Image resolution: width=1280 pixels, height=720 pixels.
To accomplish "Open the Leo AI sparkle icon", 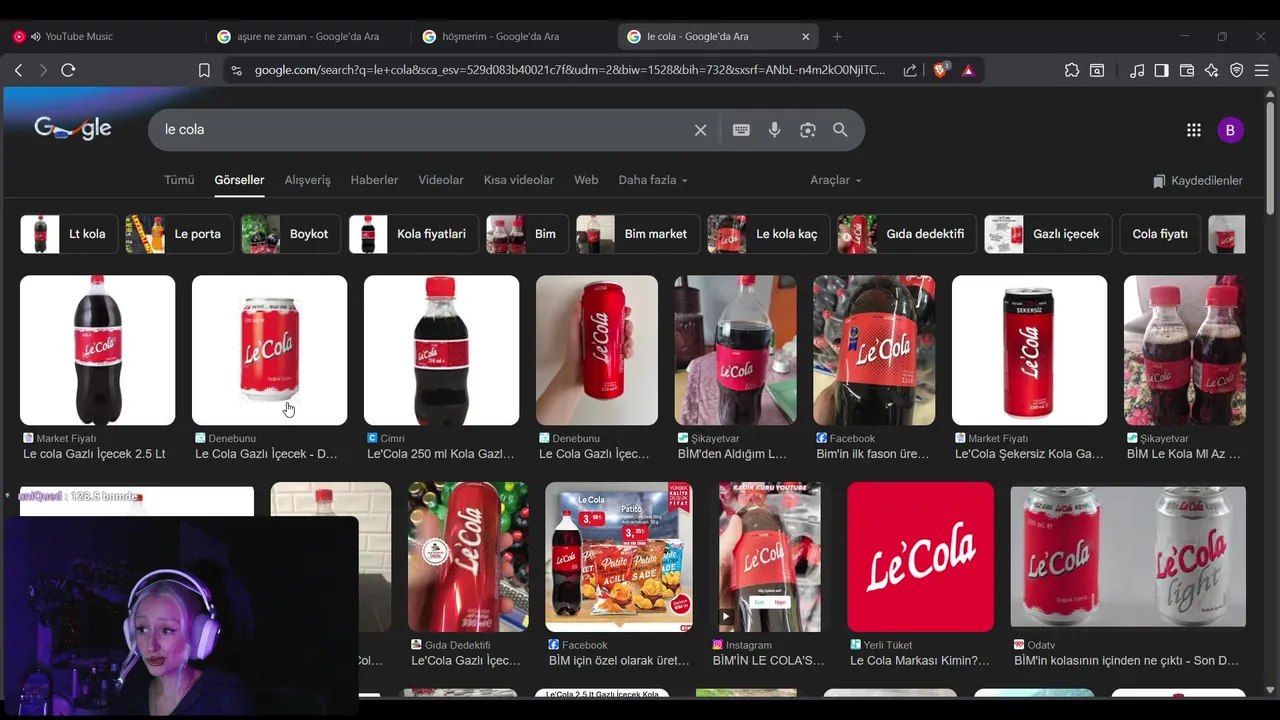I will pos(1212,70).
